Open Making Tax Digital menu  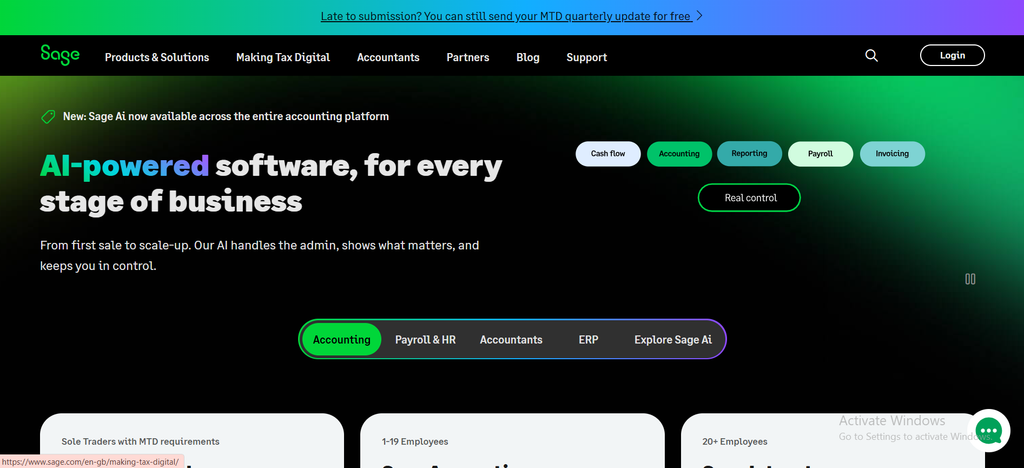[283, 57]
